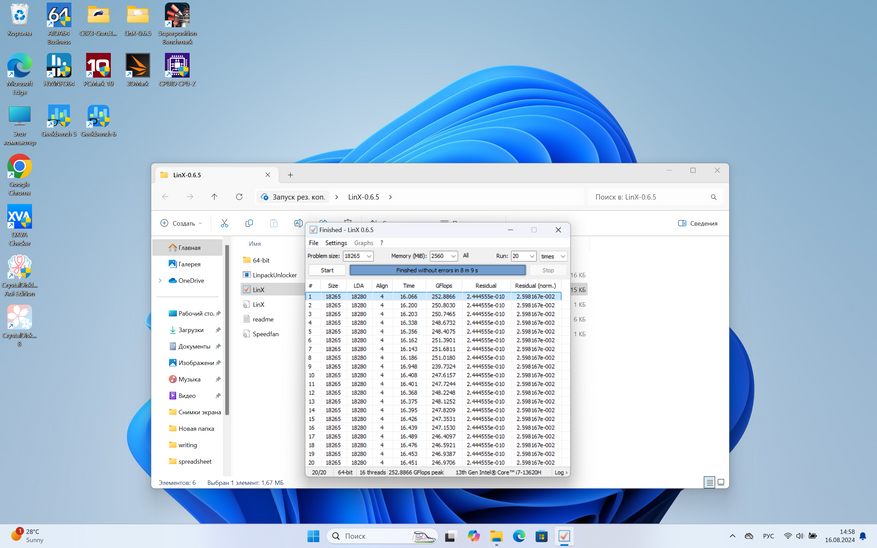The height and width of the screenshot is (548, 877).
Task: Click the All memory link
Action: [x=466, y=256]
